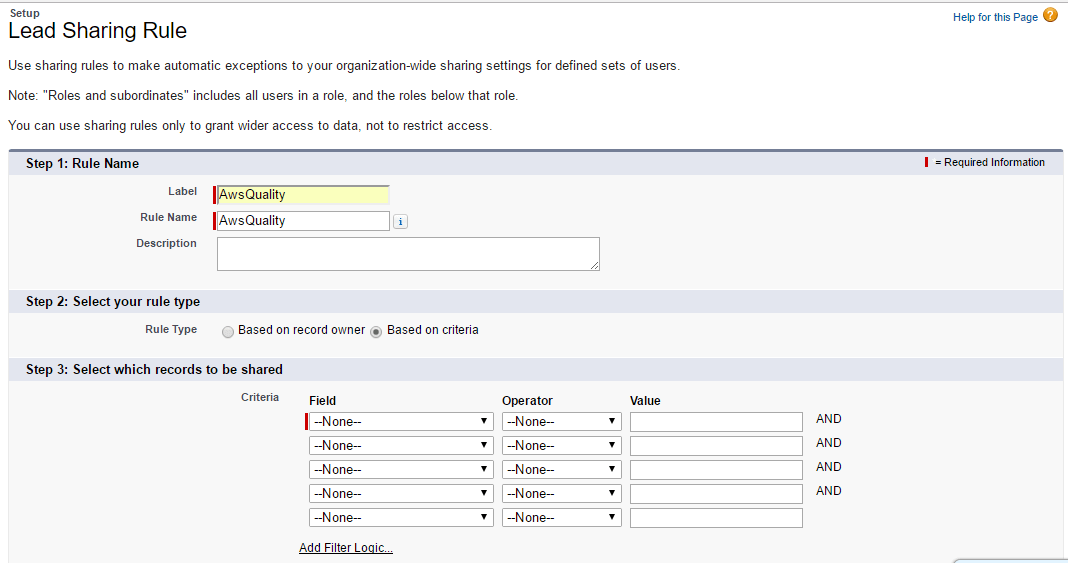Click the Rule Name input field

303,221
